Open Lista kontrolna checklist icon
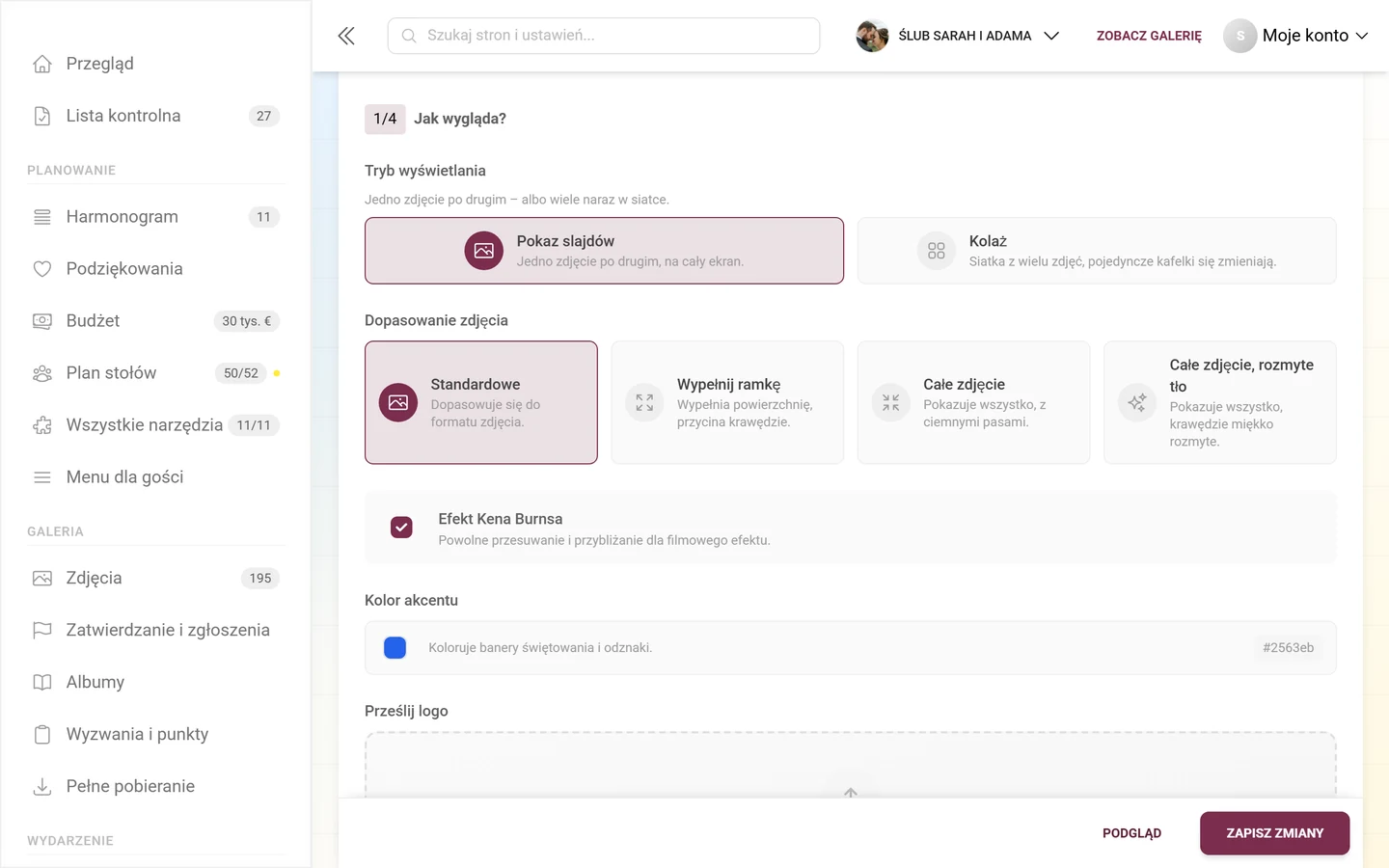Image resolution: width=1389 pixels, height=868 pixels. 42,116
